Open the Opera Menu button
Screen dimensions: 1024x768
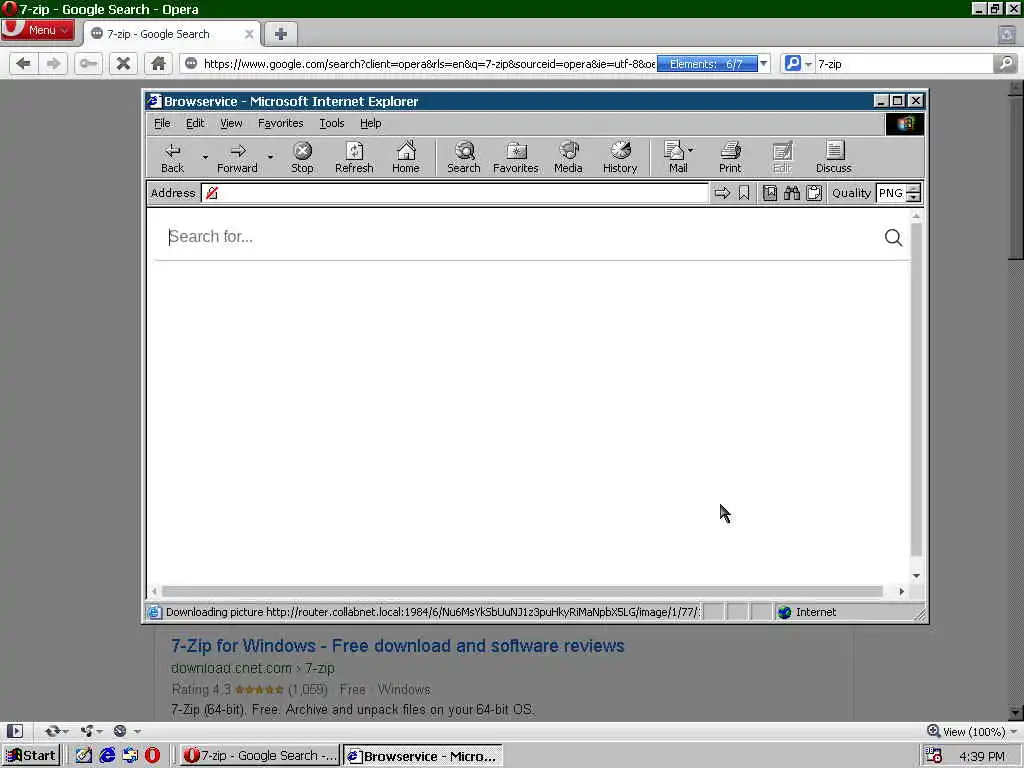[38, 30]
